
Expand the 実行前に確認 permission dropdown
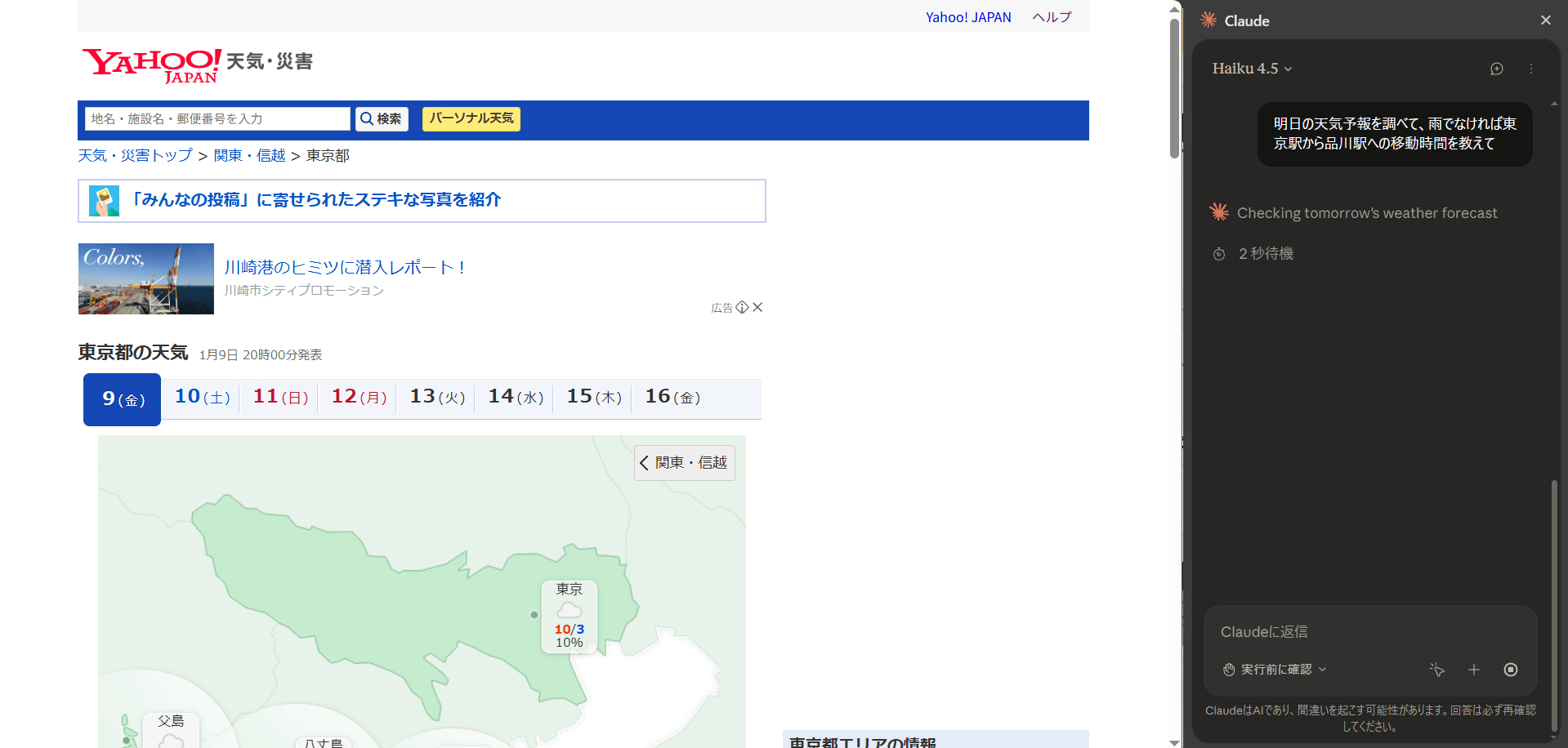pos(1275,670)
